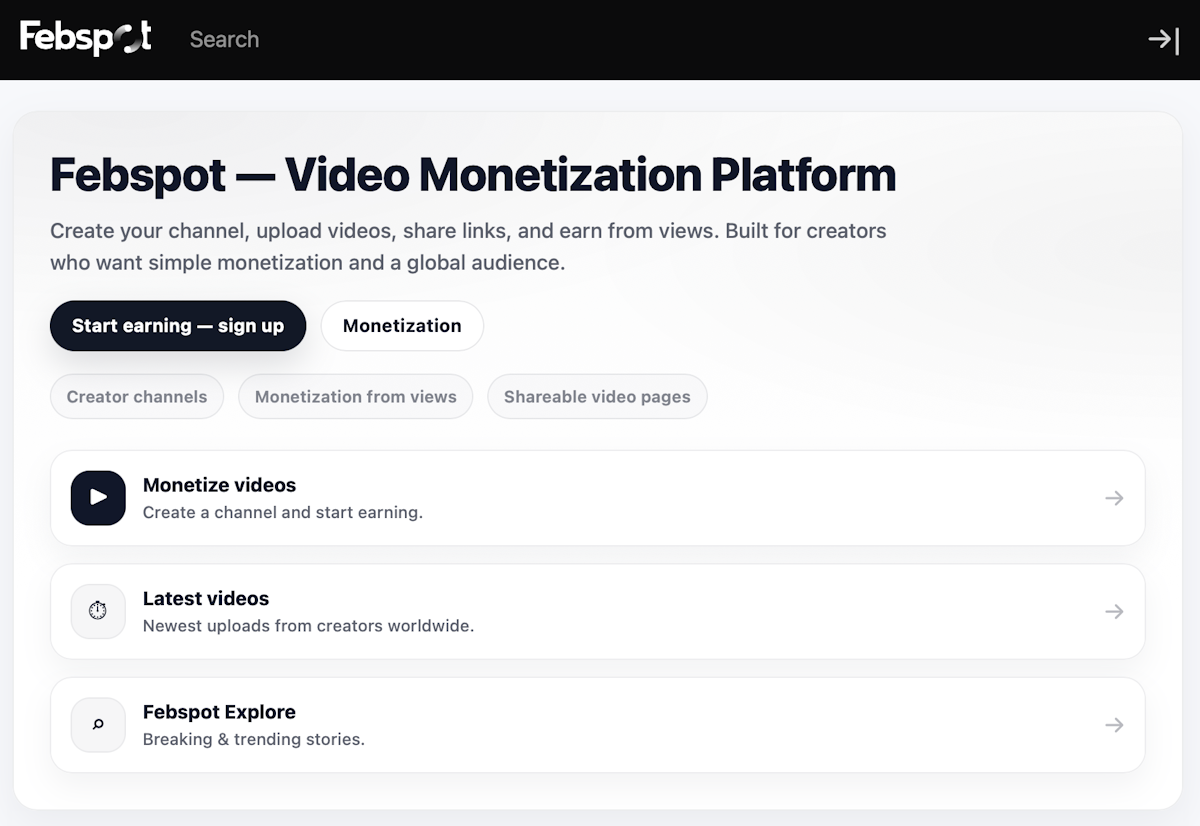Select the Monetization from views chip

tap(355, 397)
